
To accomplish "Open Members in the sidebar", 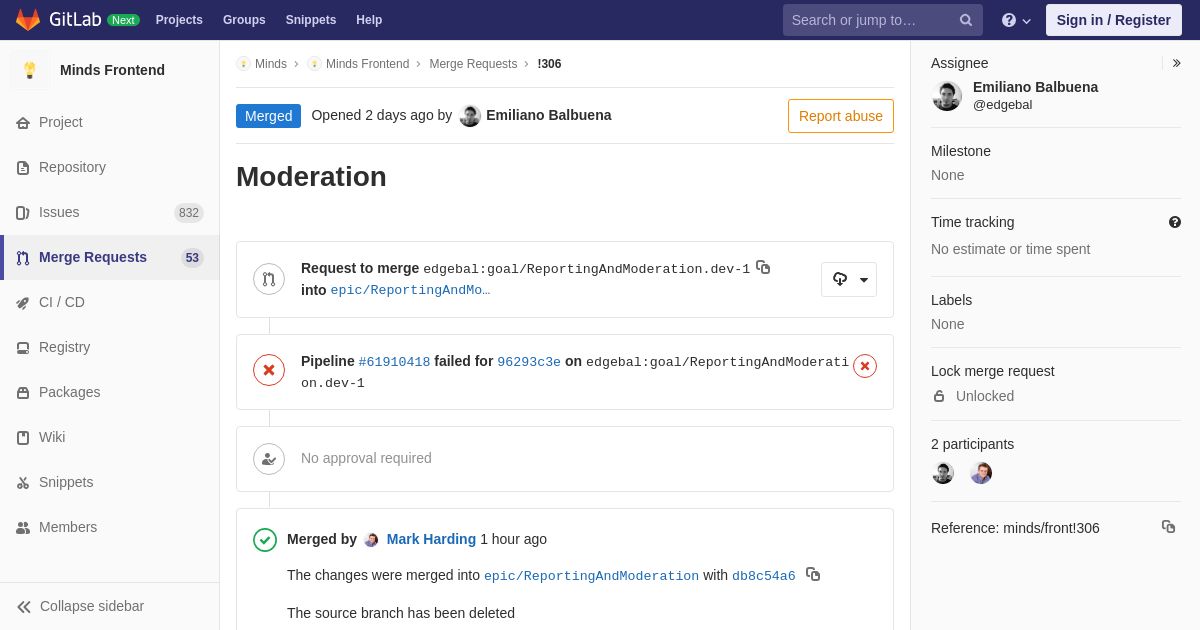I will (110, 527).
